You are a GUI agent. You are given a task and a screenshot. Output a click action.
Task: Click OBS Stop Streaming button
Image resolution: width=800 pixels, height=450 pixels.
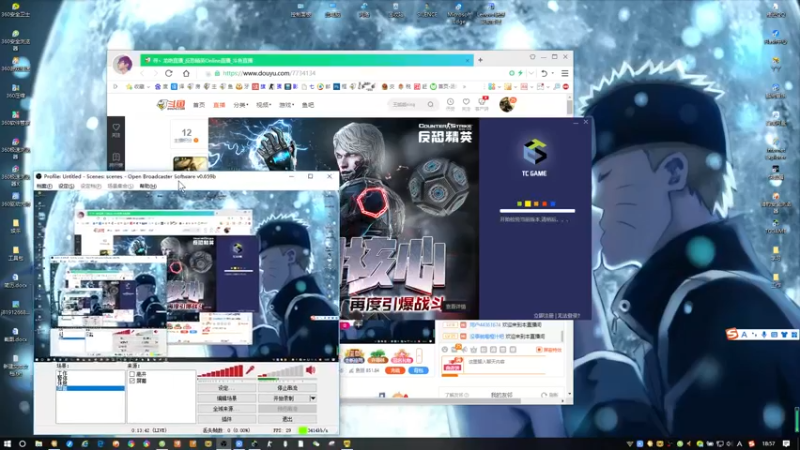(287, 388)
